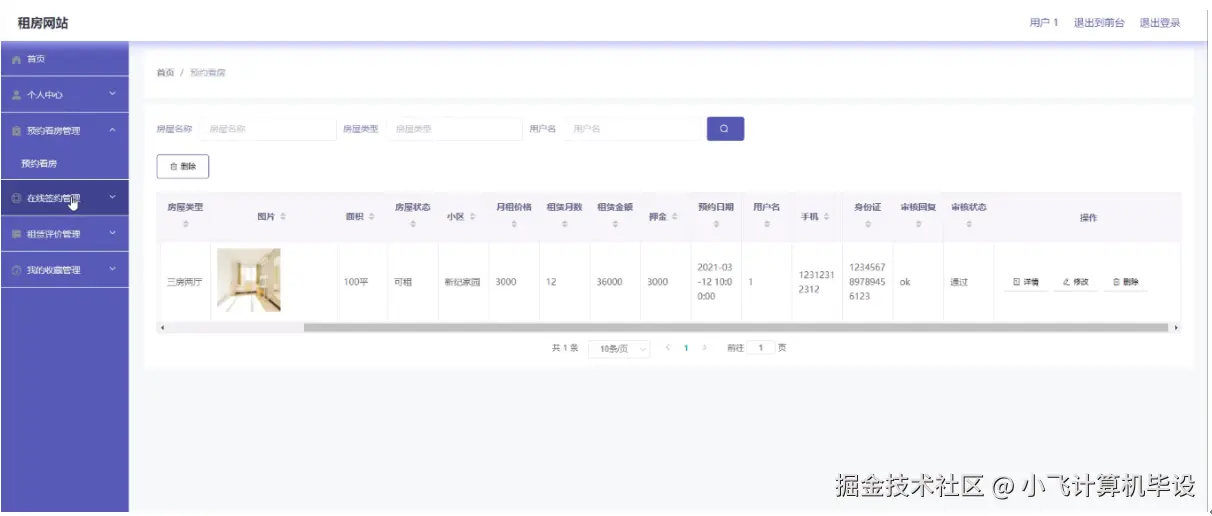Sort by 身份证 column arrows
The height and width of the screenshot is (516, 1212).
[867, 225]
